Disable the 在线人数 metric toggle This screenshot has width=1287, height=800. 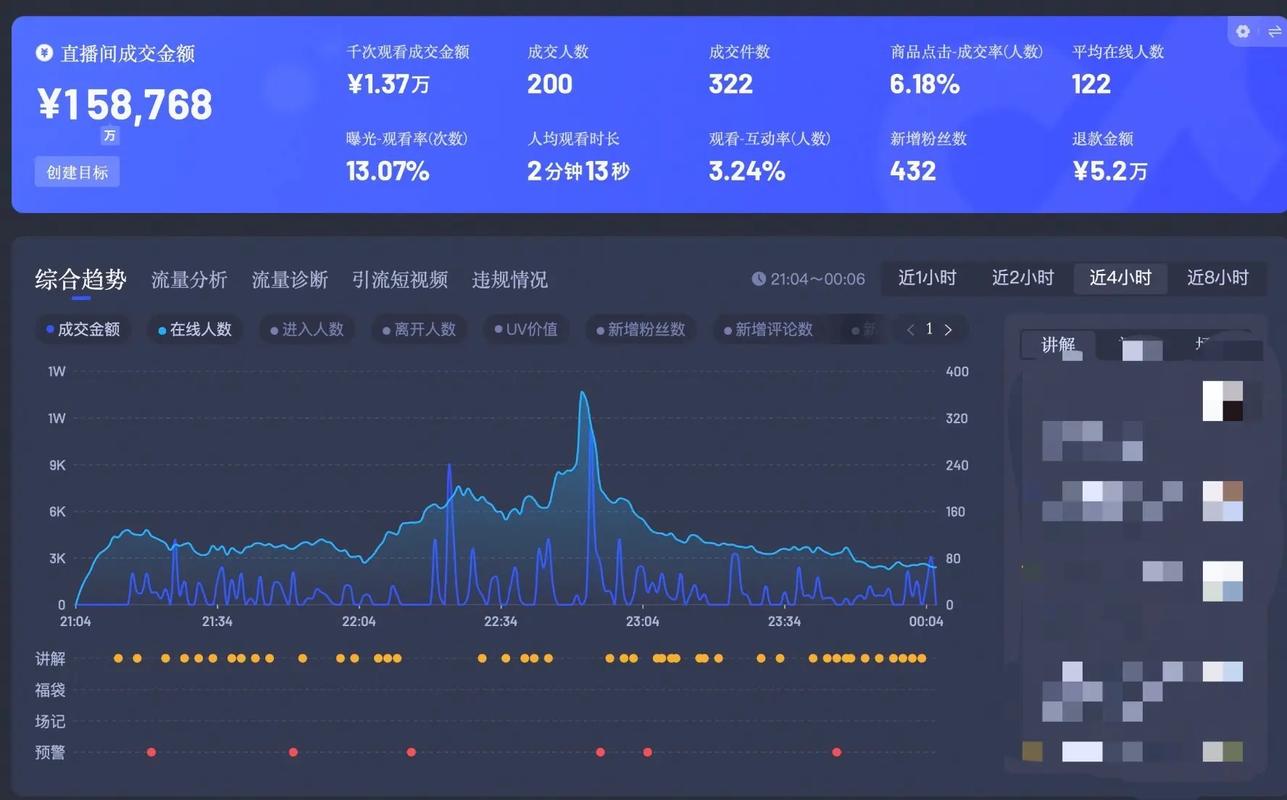coord(194,329)
